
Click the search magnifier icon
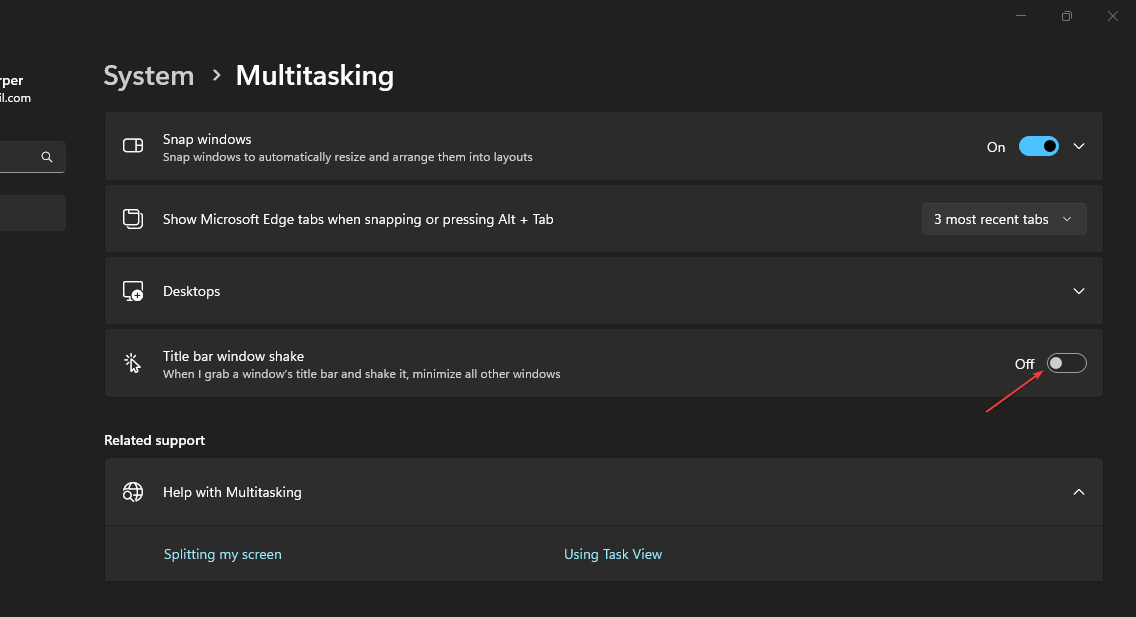point(47,157)
